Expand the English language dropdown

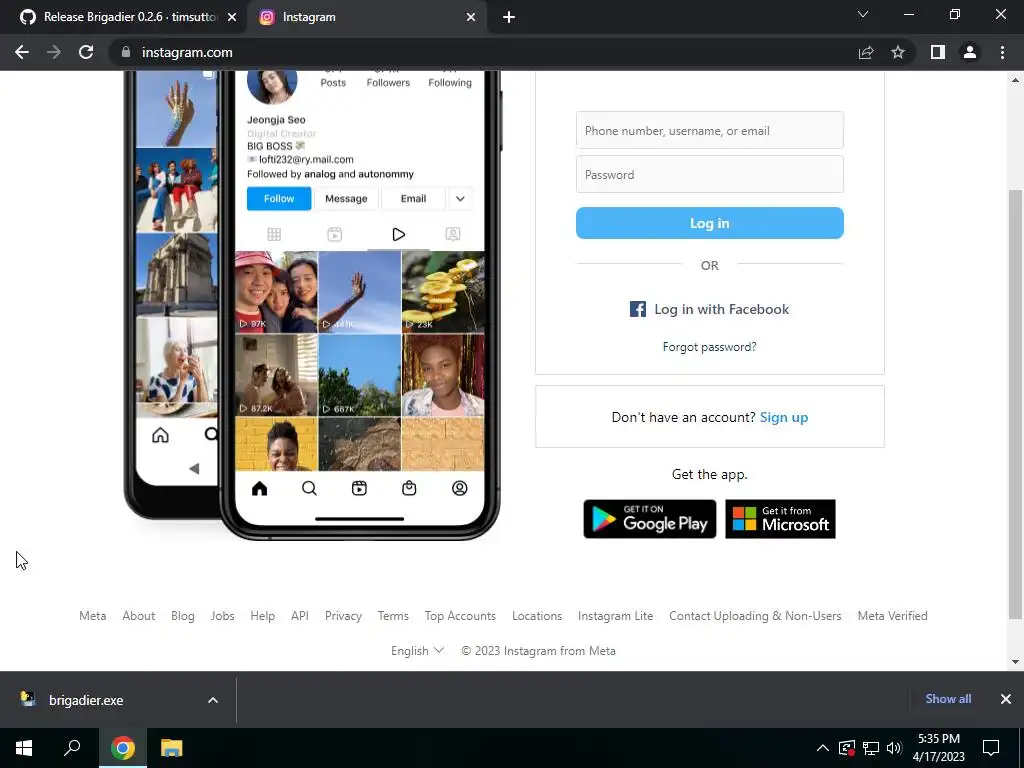pos(417,651)
